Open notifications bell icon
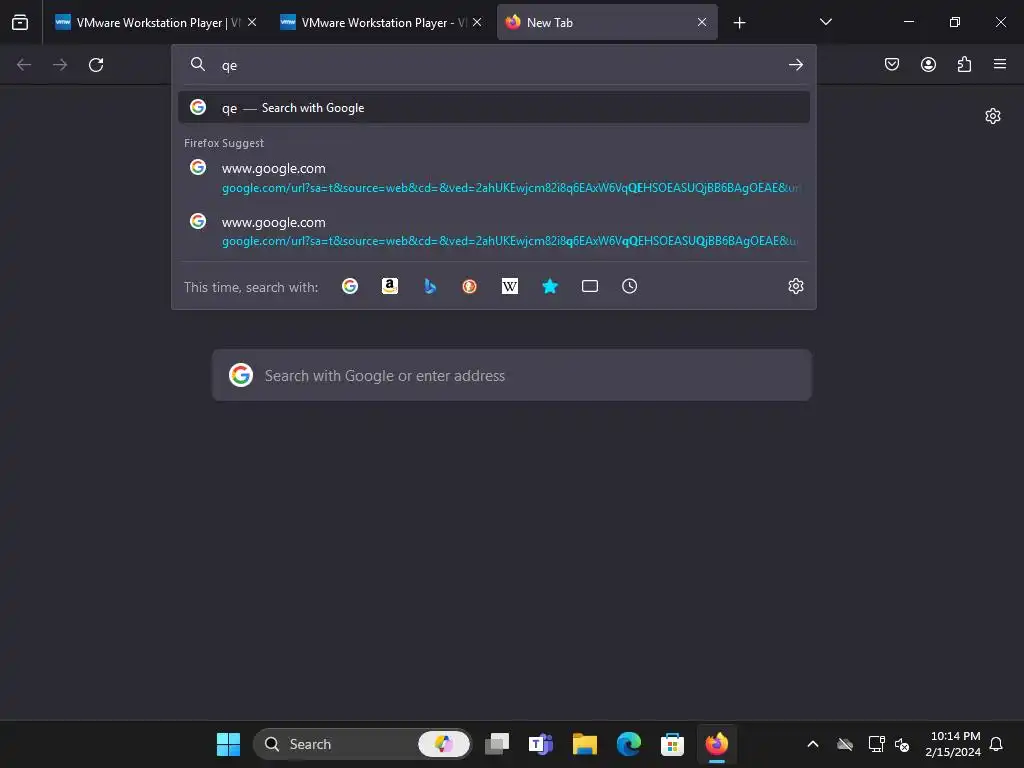The image size is (1024, 768). 996,744
